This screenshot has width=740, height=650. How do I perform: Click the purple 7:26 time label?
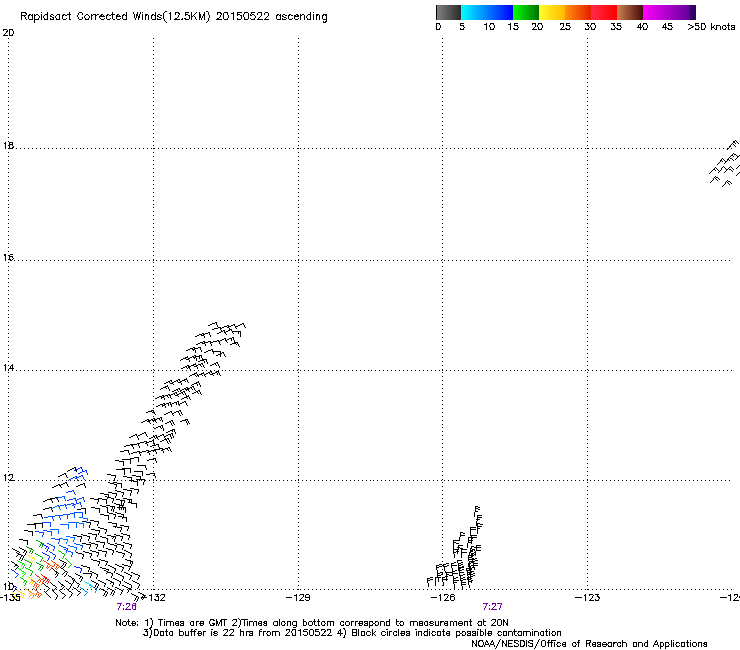[x=126, y=607]
